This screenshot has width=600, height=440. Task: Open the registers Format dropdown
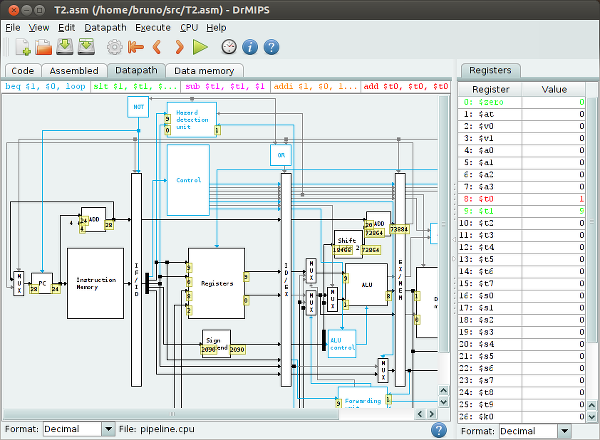click(534, 430)
